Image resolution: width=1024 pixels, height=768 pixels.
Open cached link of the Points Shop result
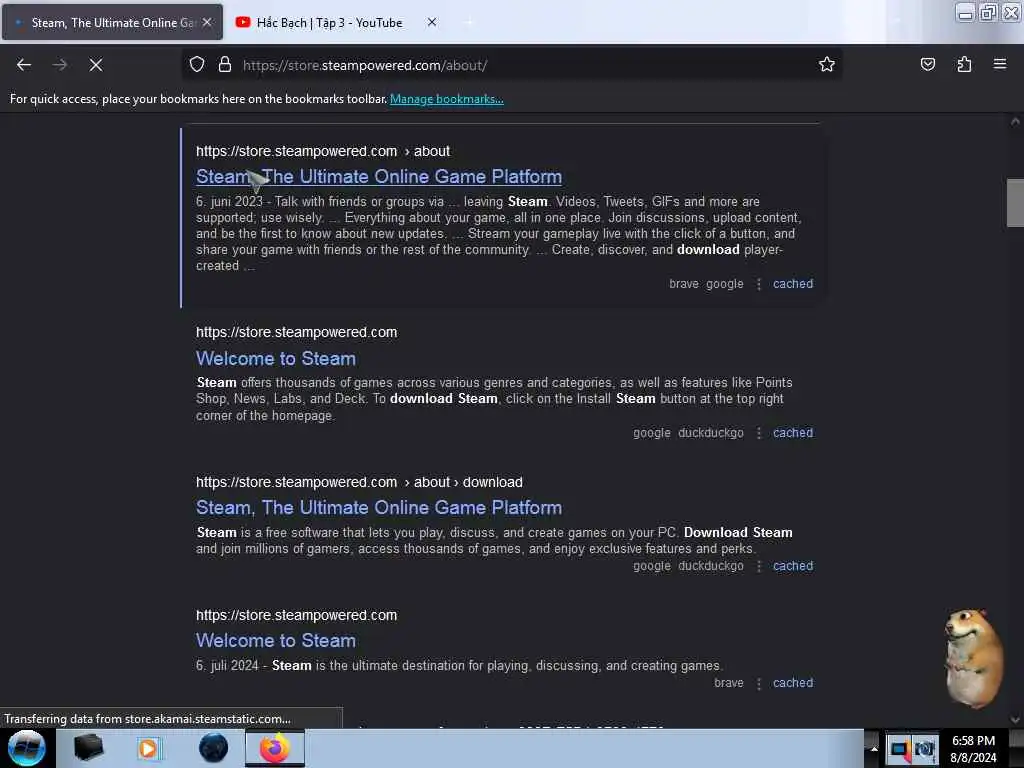[x=793, y=433]
